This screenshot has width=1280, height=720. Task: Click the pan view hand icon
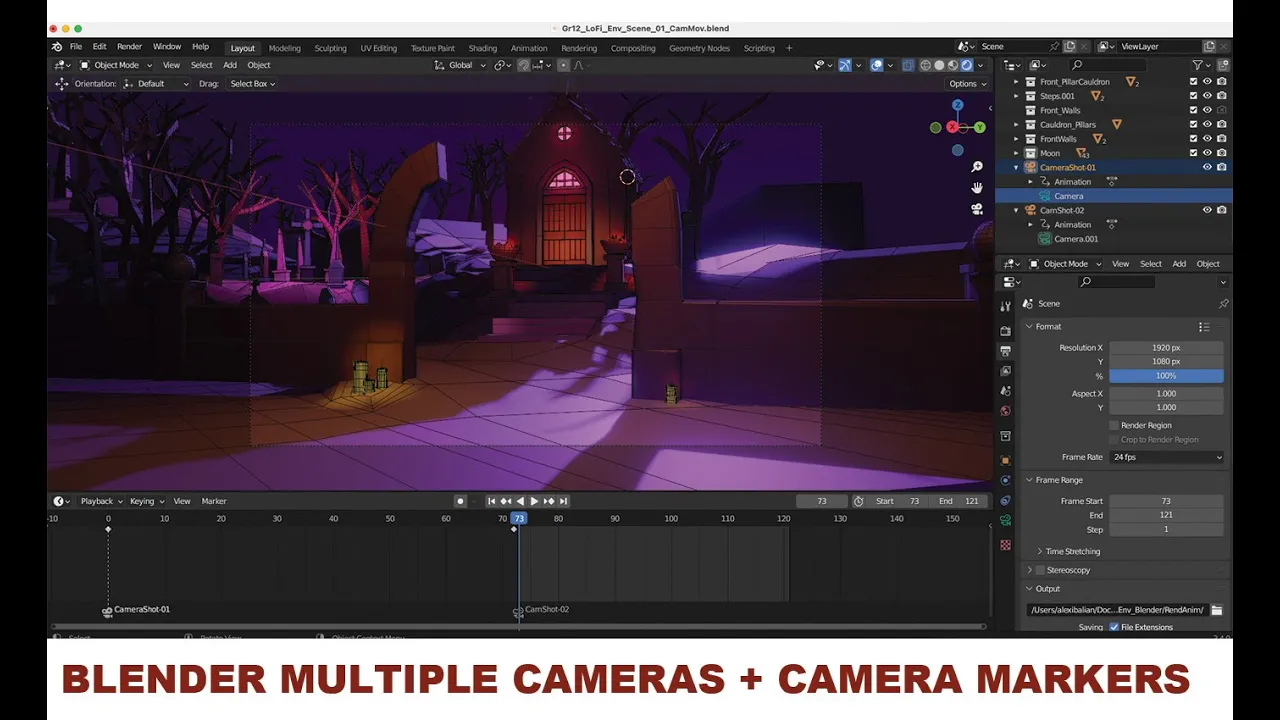(977, 188)
